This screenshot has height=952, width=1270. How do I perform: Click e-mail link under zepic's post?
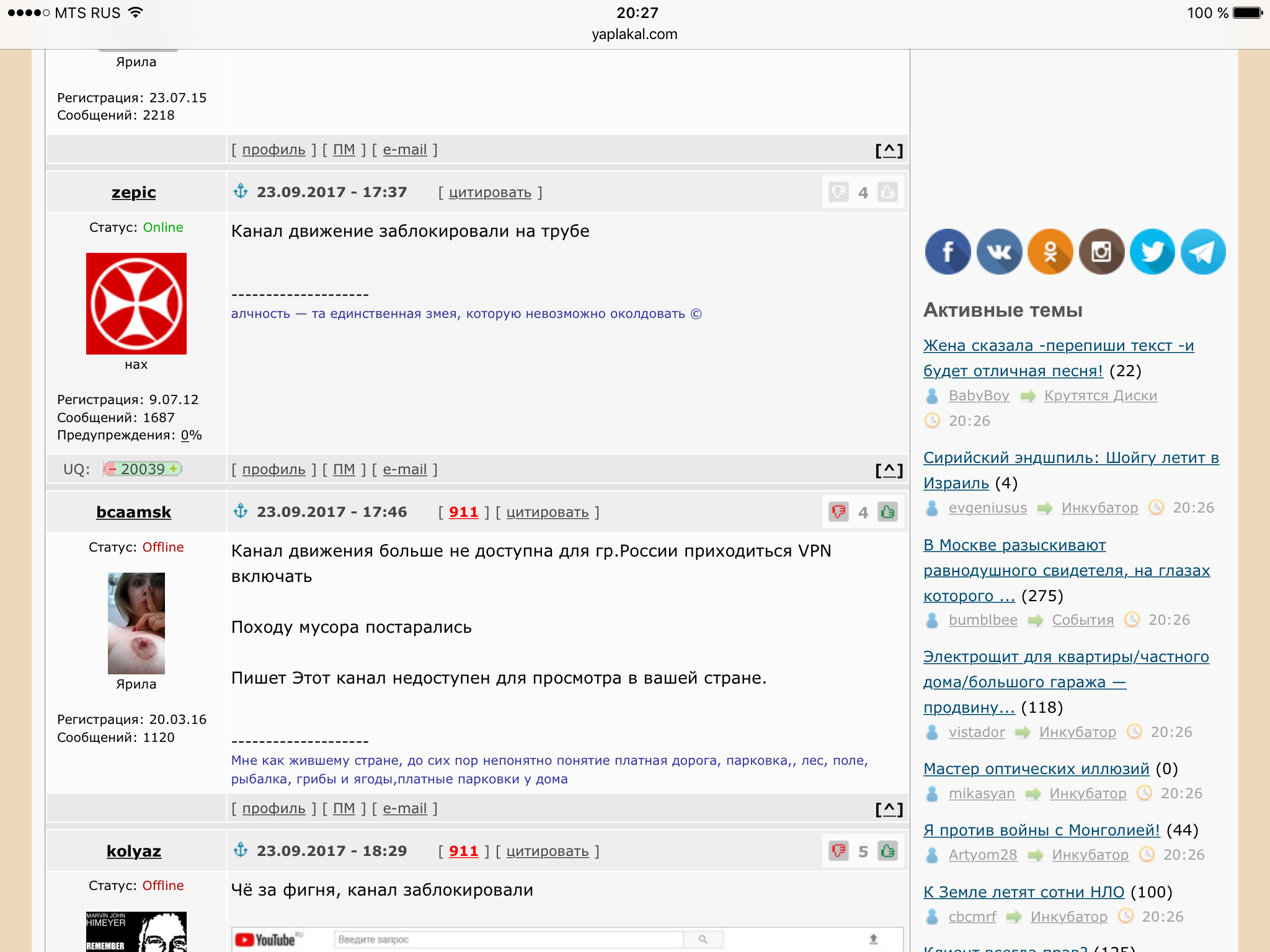tap(405, 470)
